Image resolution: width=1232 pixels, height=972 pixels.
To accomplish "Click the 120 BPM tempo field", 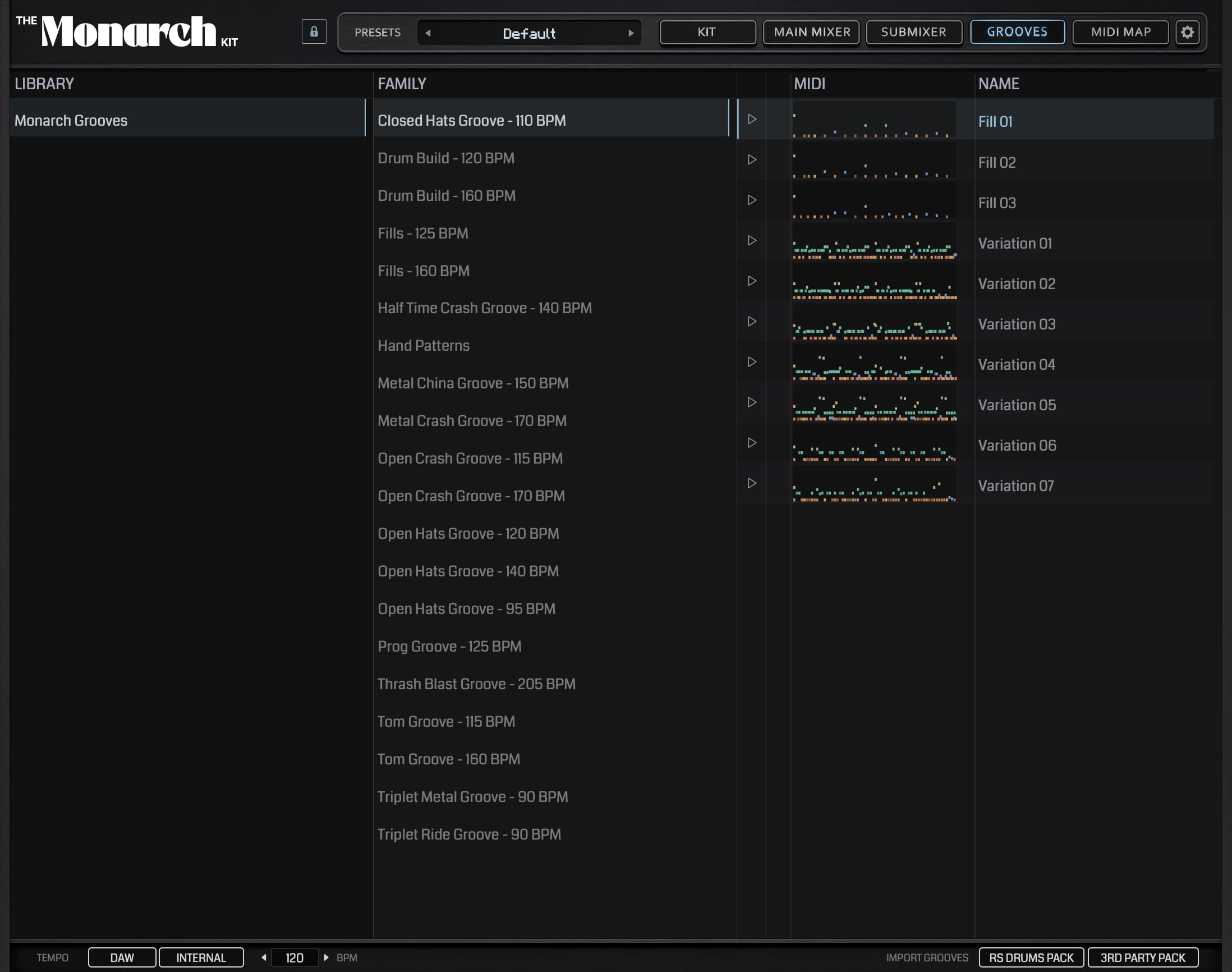I will click(295, 957).
